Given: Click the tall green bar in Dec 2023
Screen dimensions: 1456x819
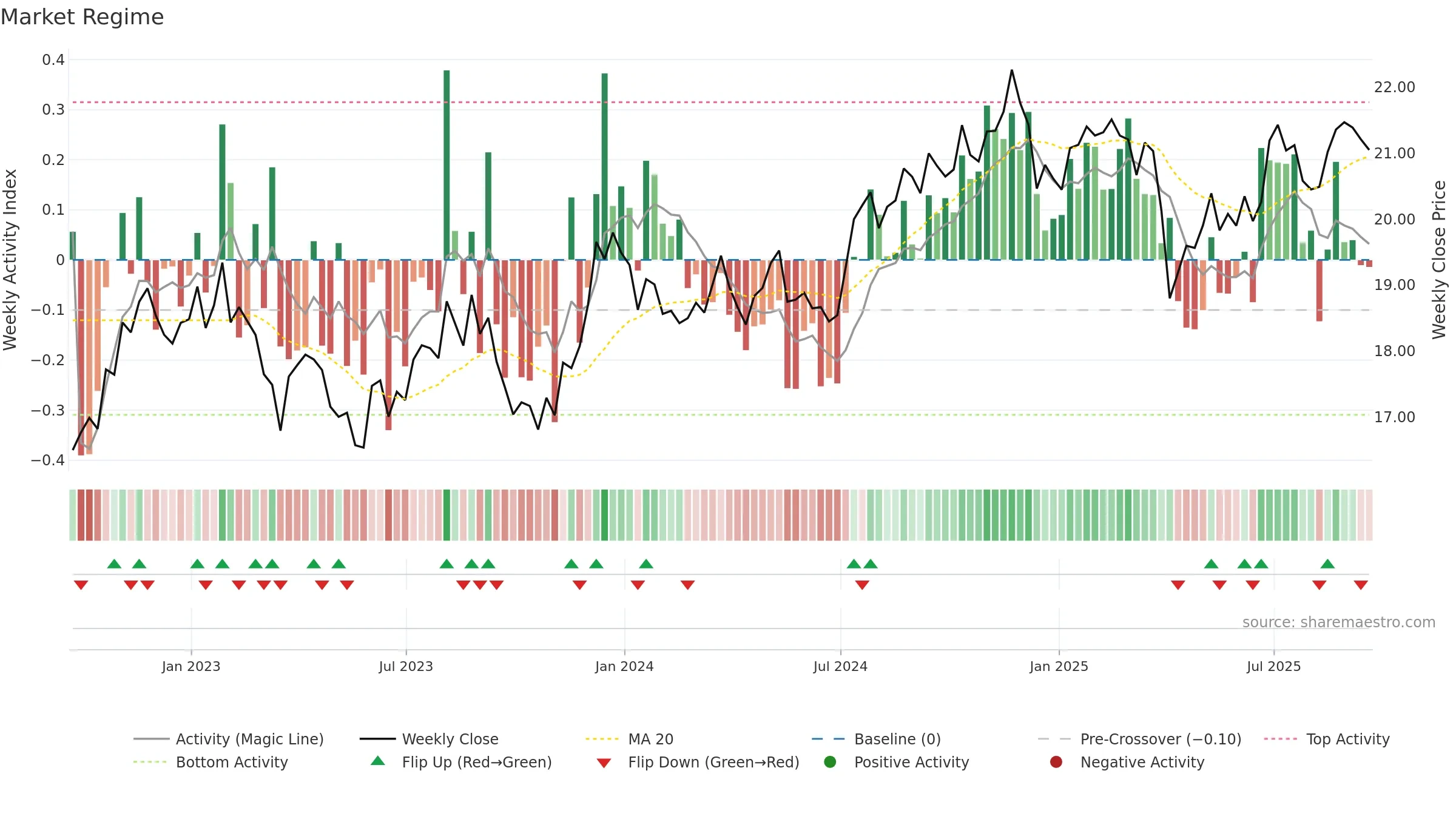Looking at the screenshot, I should (605, 167).
